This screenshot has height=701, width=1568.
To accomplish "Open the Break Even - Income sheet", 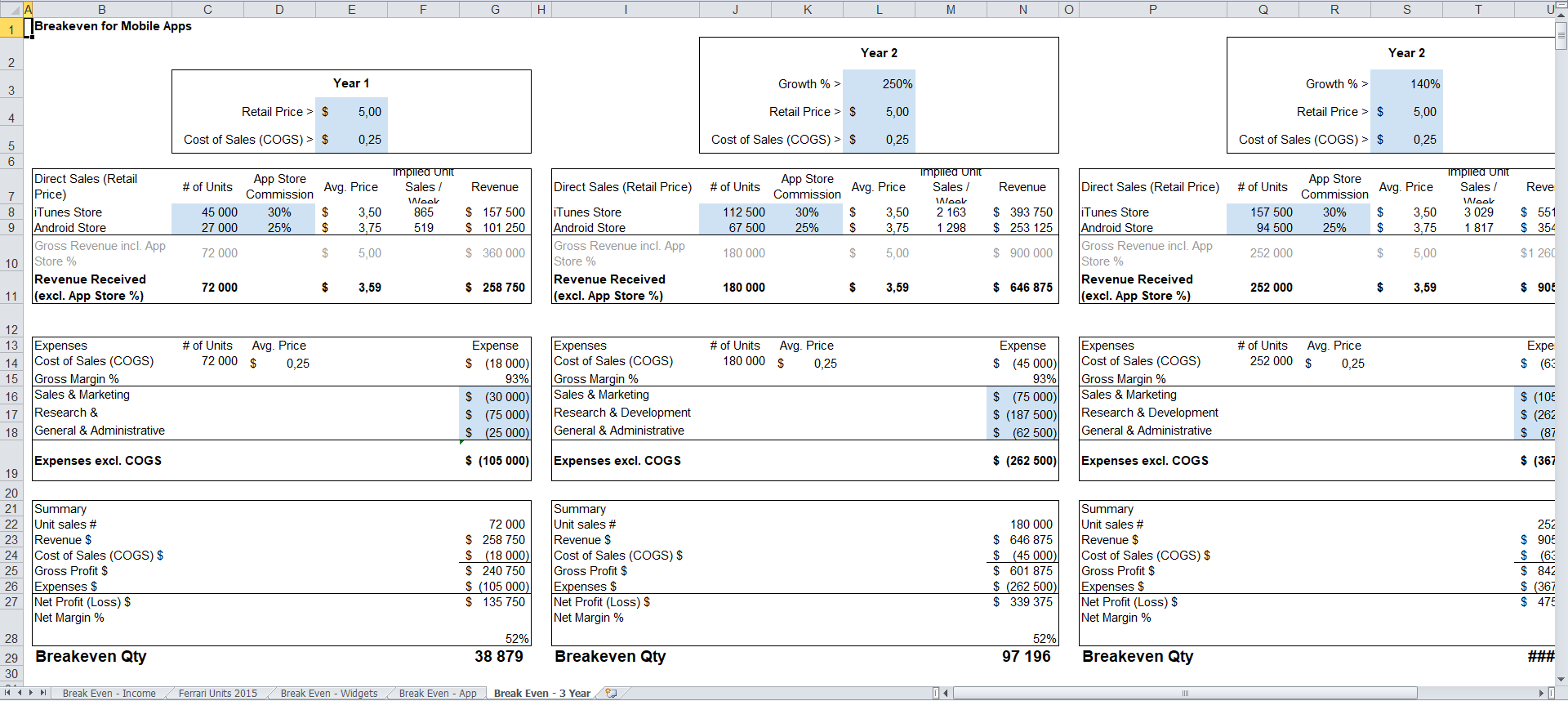I will [x=109, y=693].
